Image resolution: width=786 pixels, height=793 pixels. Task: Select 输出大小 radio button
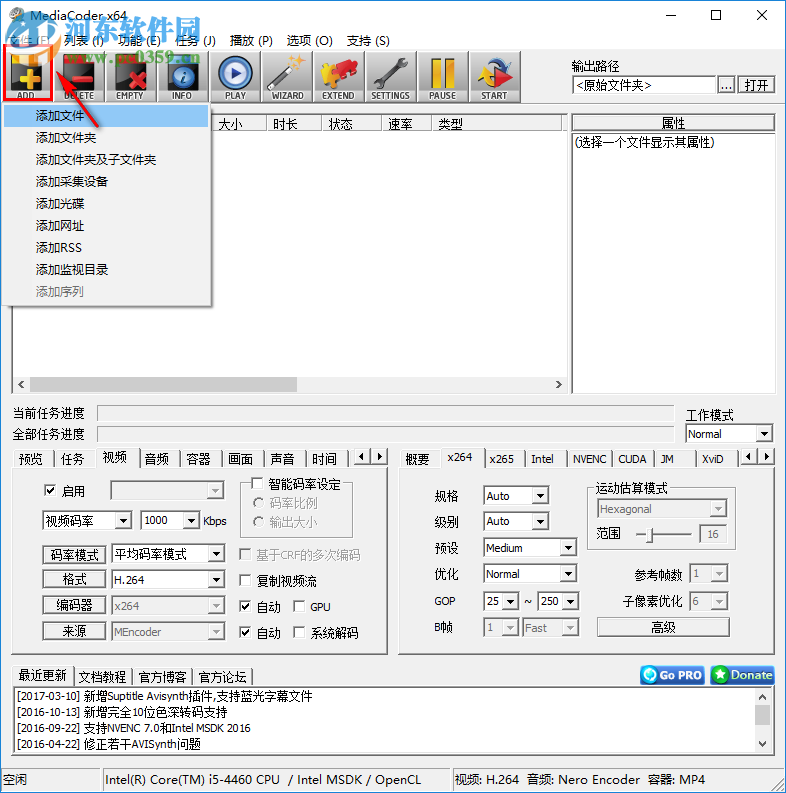click(258, 521)
